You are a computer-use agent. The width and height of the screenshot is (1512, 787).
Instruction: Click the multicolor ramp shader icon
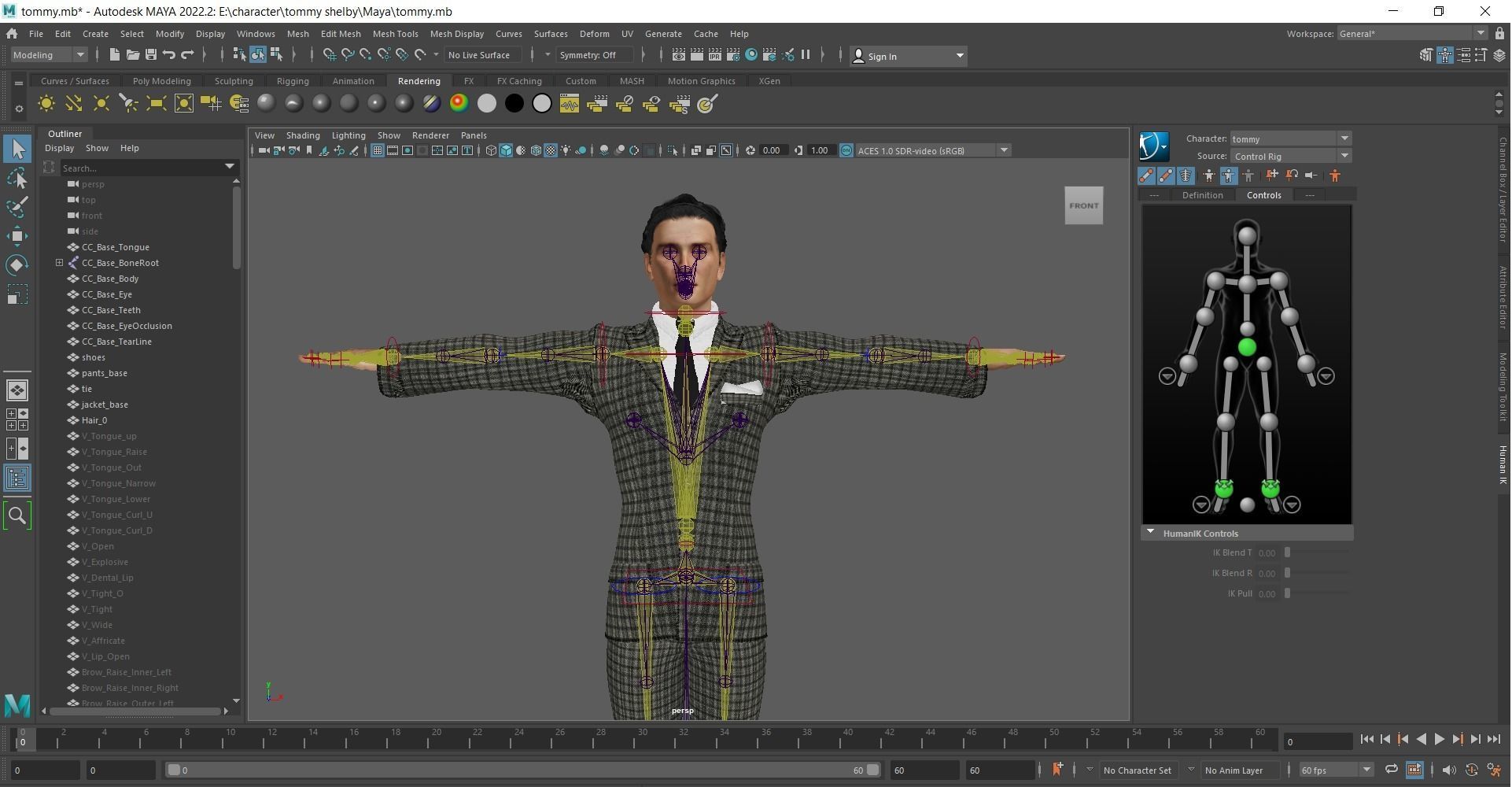click(459, 104)
